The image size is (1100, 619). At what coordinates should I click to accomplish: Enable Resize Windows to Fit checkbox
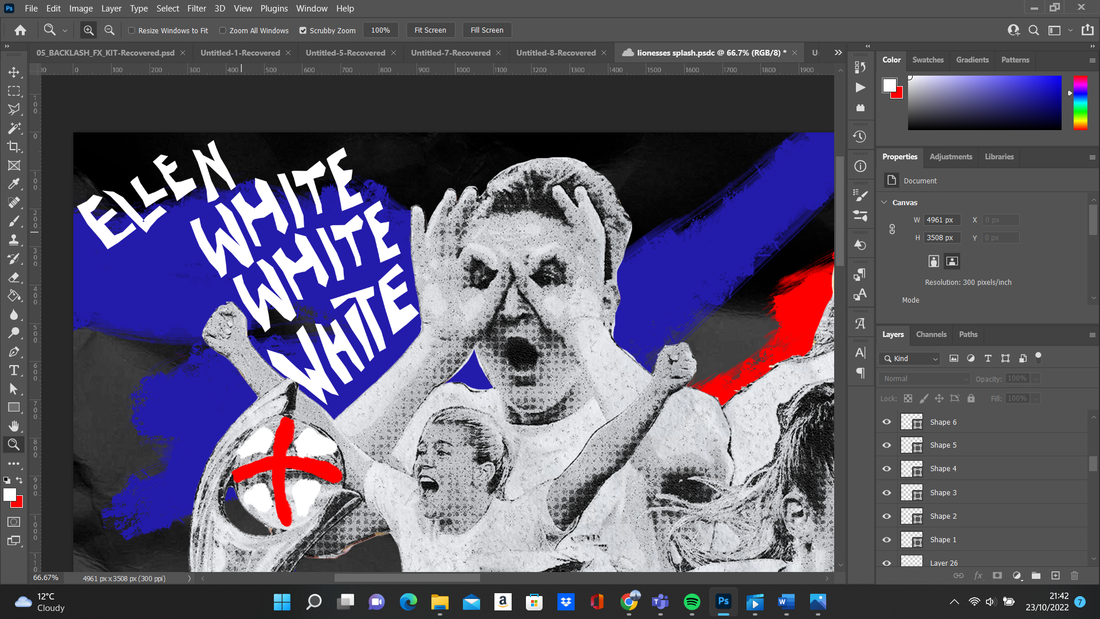pos(131,30)
